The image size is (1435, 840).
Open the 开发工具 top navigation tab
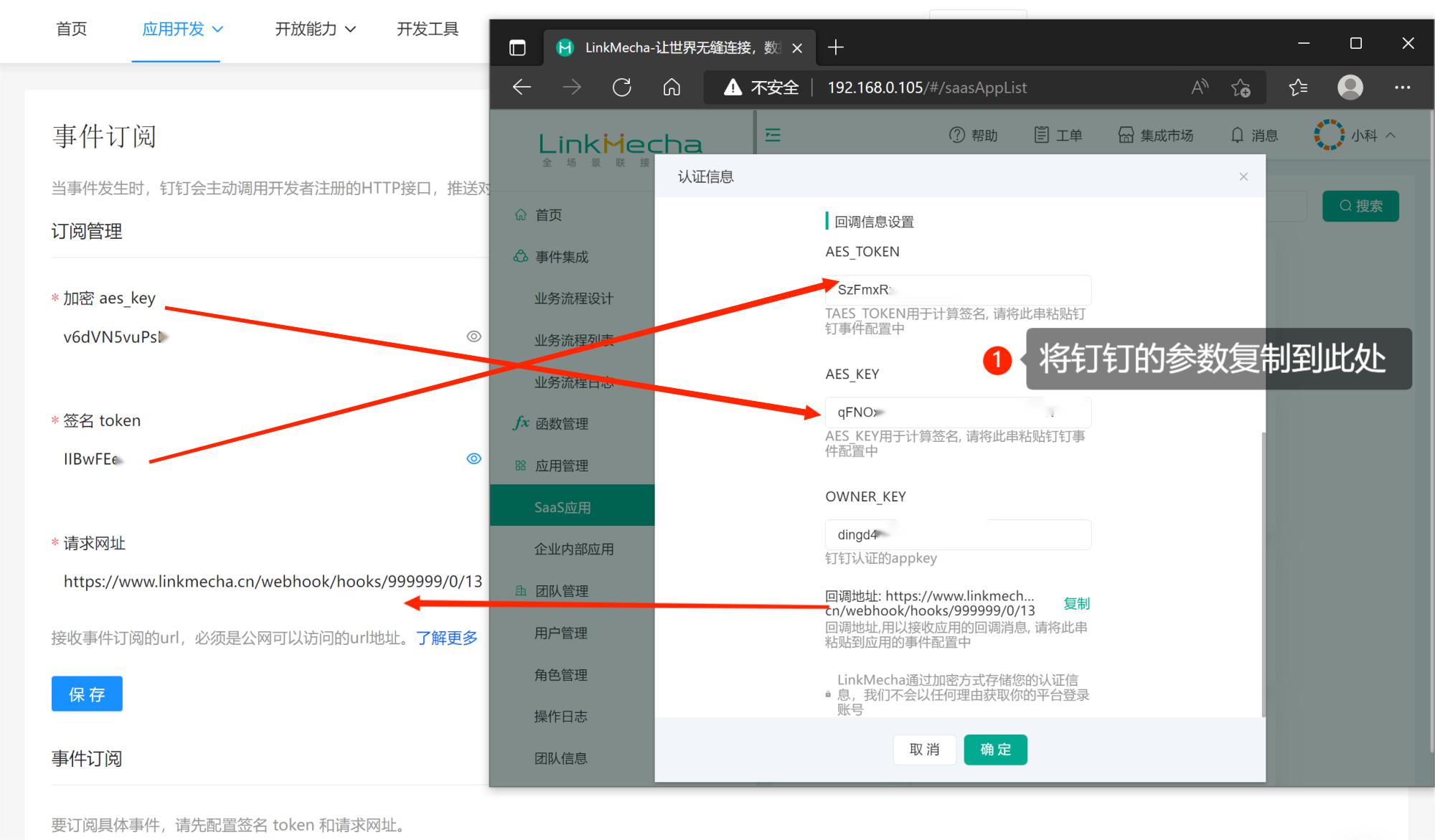click(428, 29)
